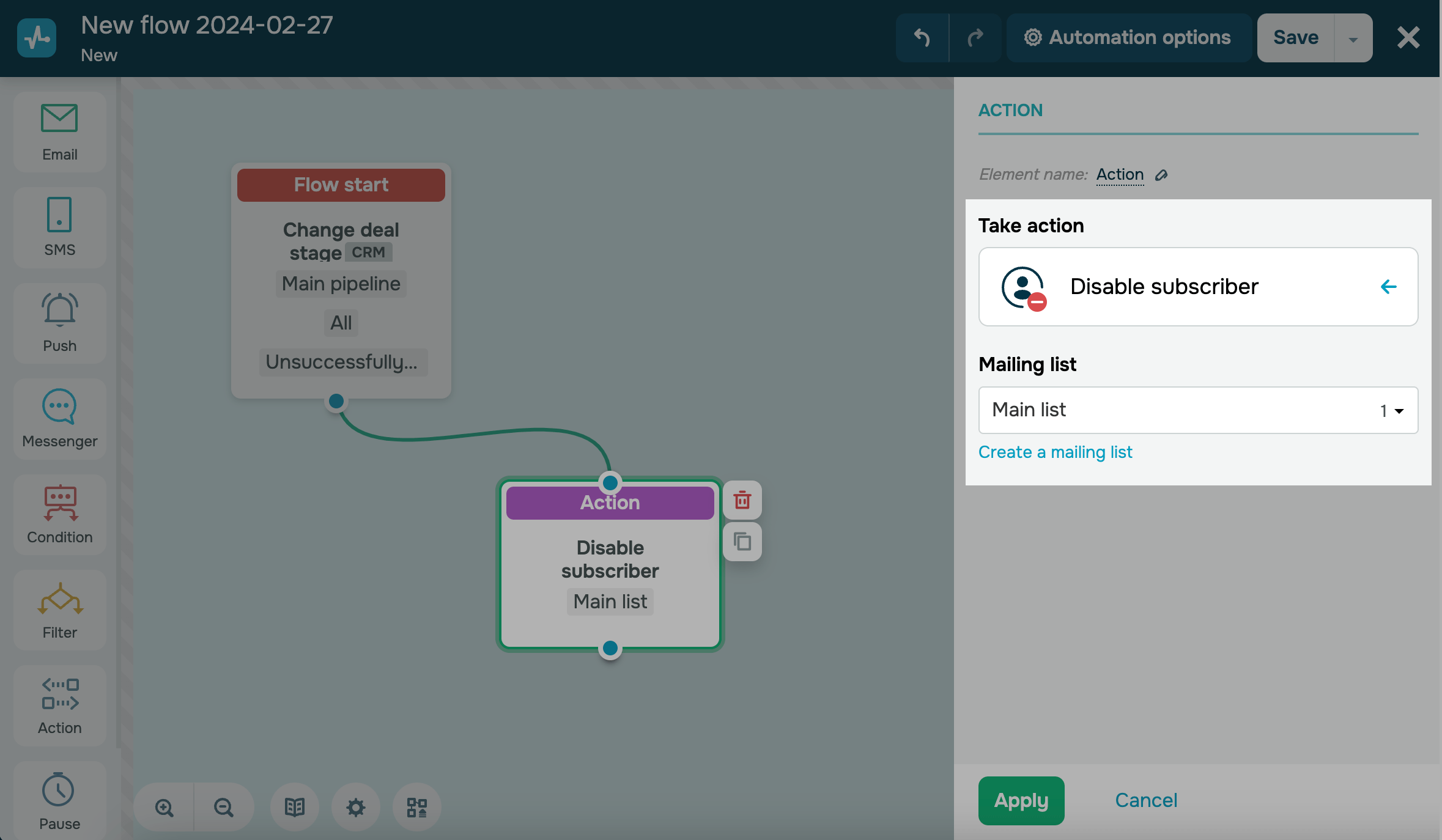Screen dimensions: 1442x840
Task: Undo the last change
Action: pos(922,38)
